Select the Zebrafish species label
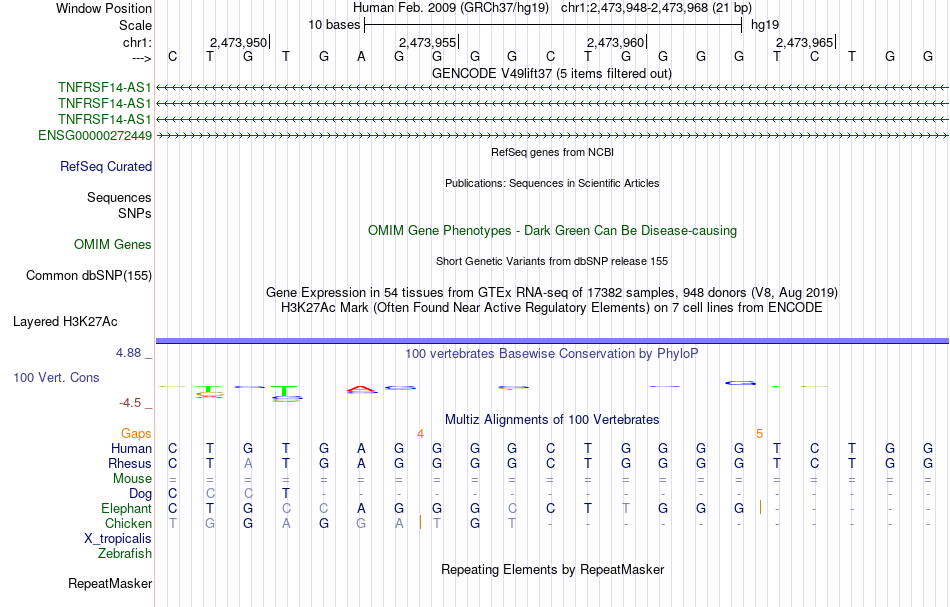 point(125,553)
